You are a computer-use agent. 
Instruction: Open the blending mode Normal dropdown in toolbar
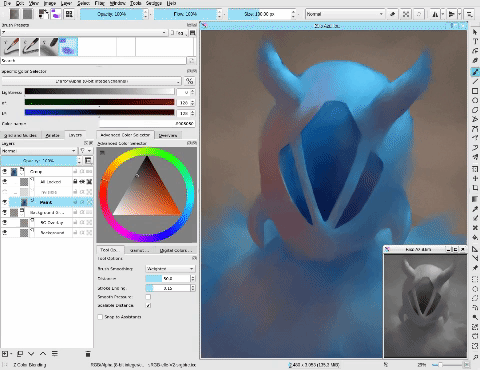pyautogui.click(x=345, y=14)
